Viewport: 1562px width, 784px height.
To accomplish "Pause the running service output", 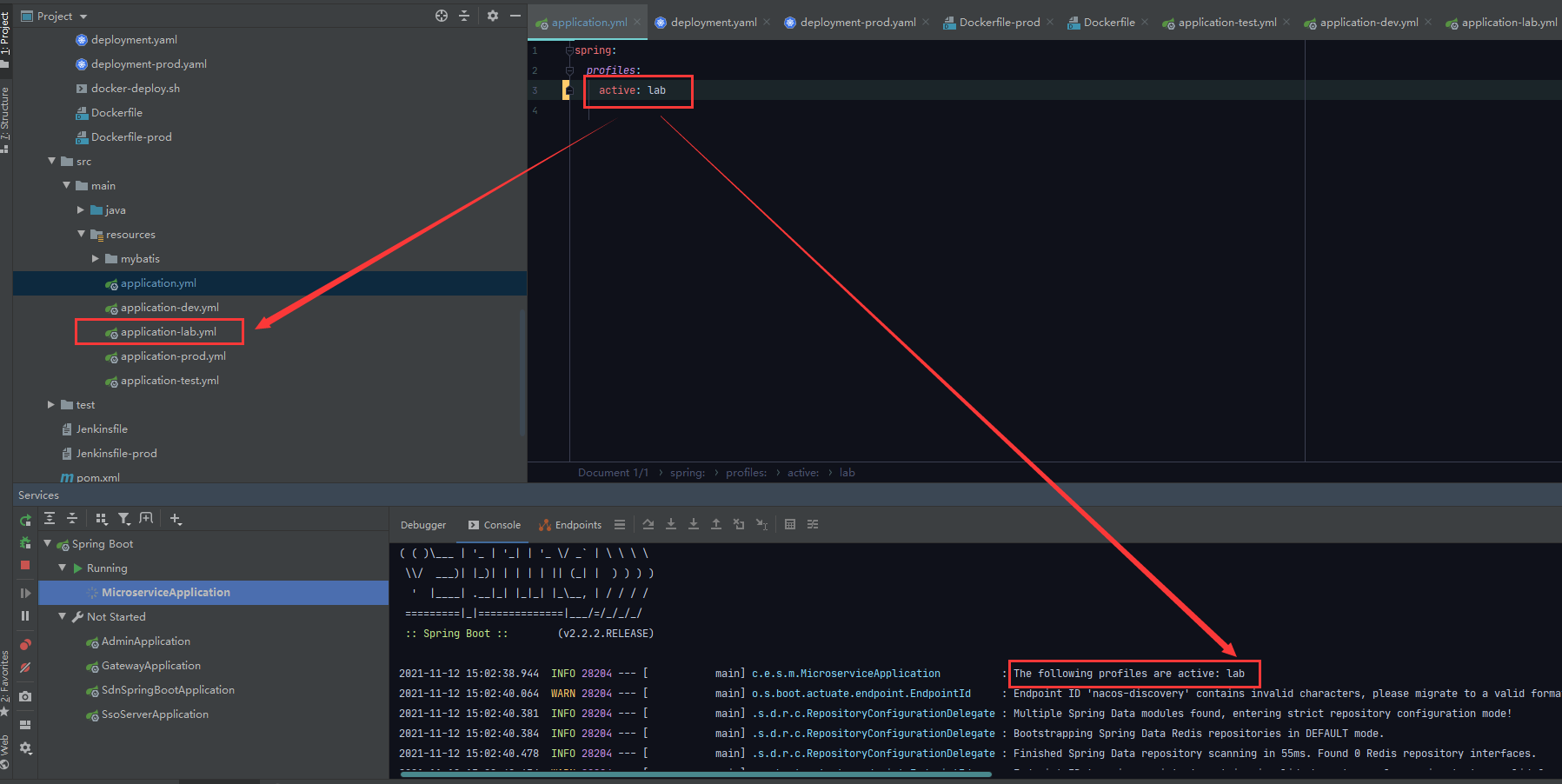I will [x=24, y=615].
